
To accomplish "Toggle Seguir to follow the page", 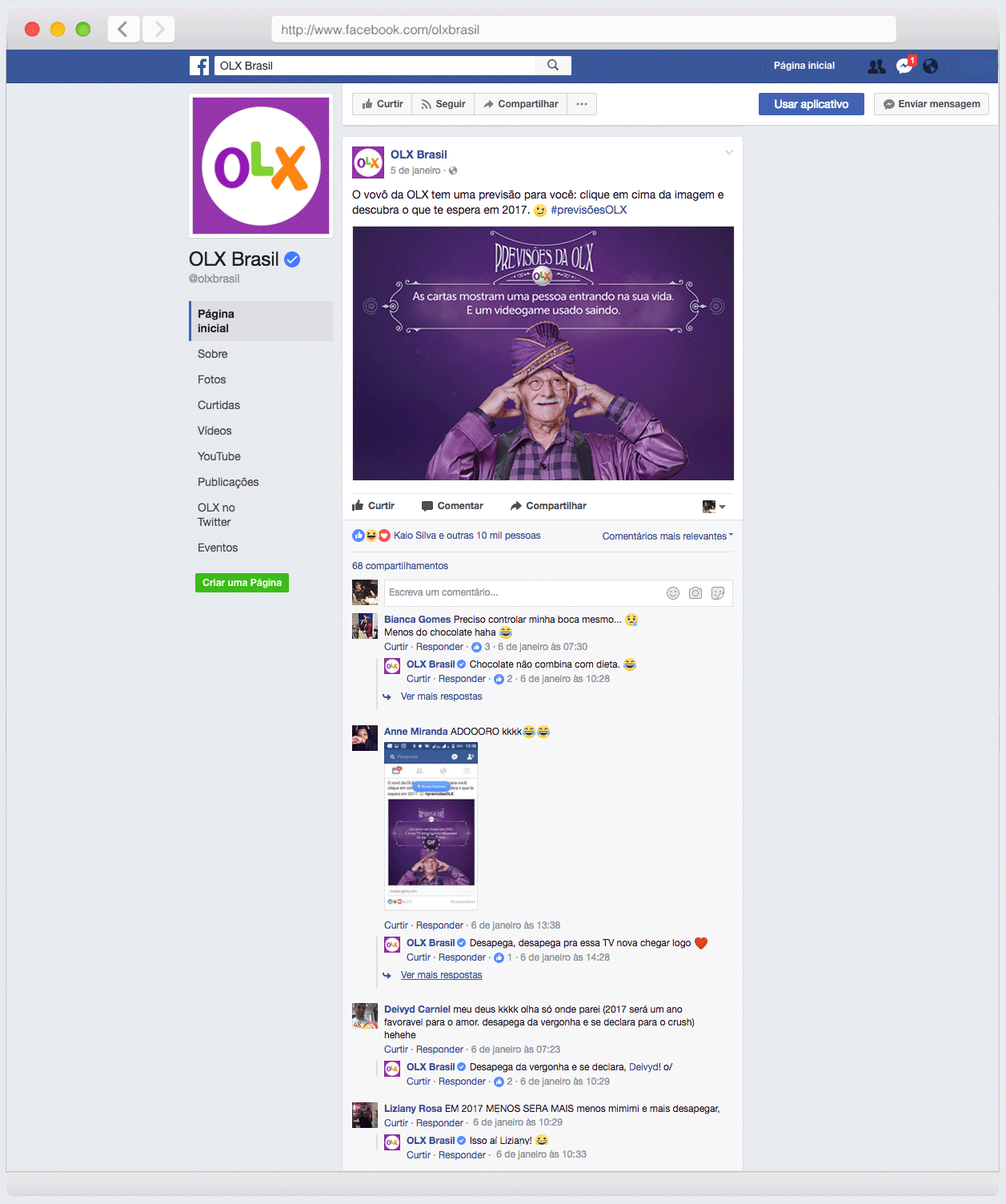I will [x=443, y=104].
